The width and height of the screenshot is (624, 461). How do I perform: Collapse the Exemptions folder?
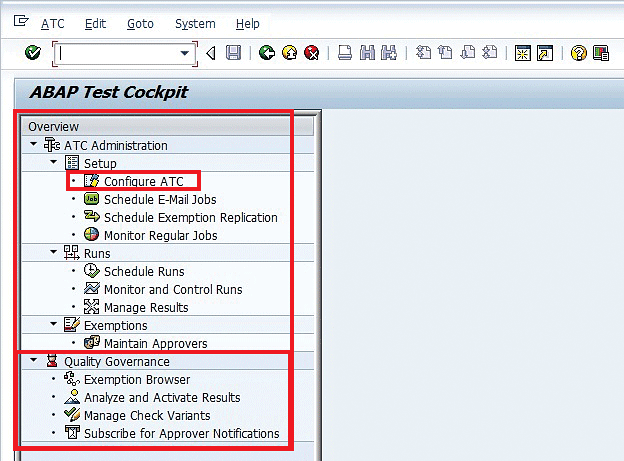pos(54,324)
